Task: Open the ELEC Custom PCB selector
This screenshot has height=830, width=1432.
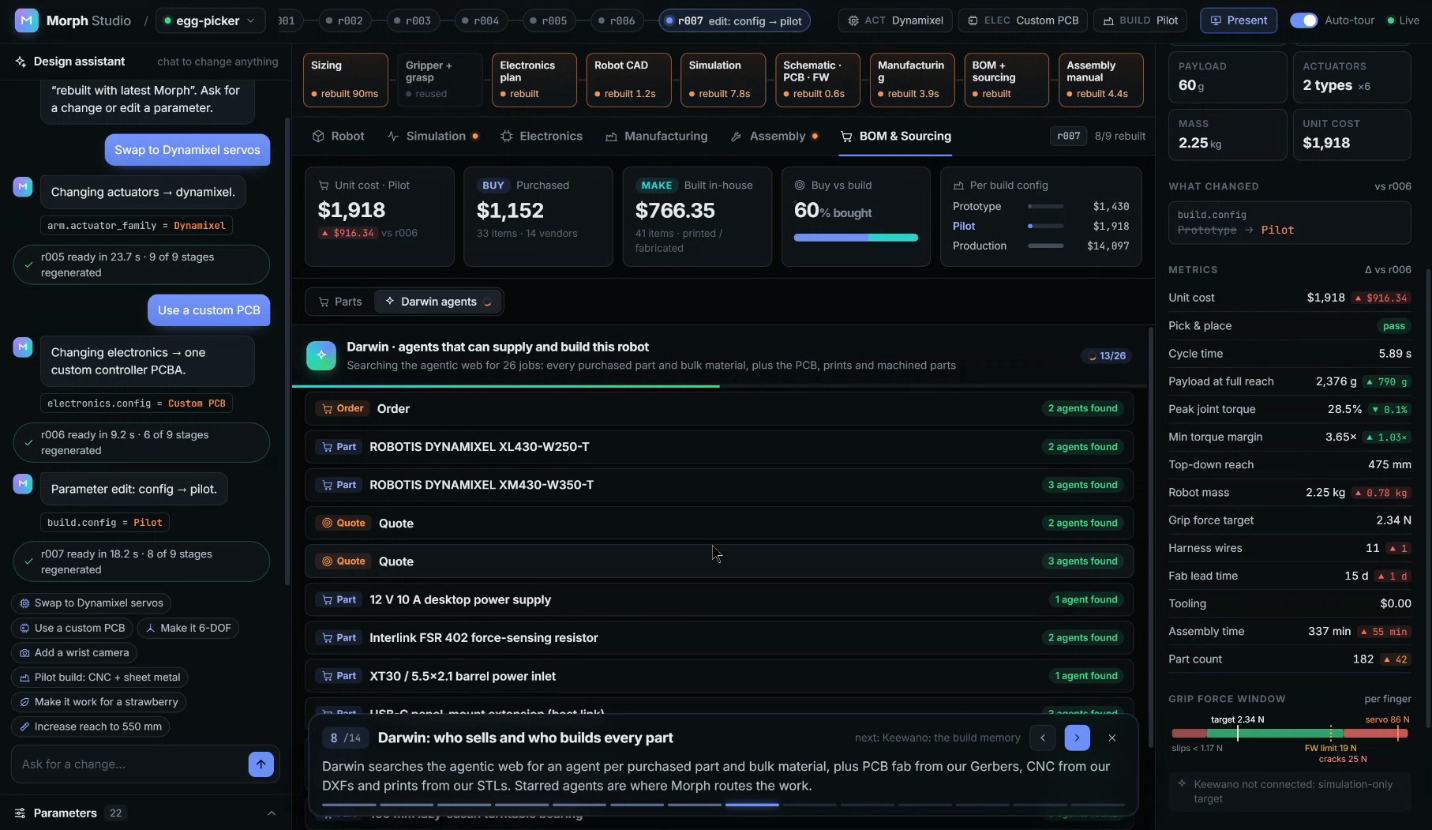Action: [x=1024, y=20]
